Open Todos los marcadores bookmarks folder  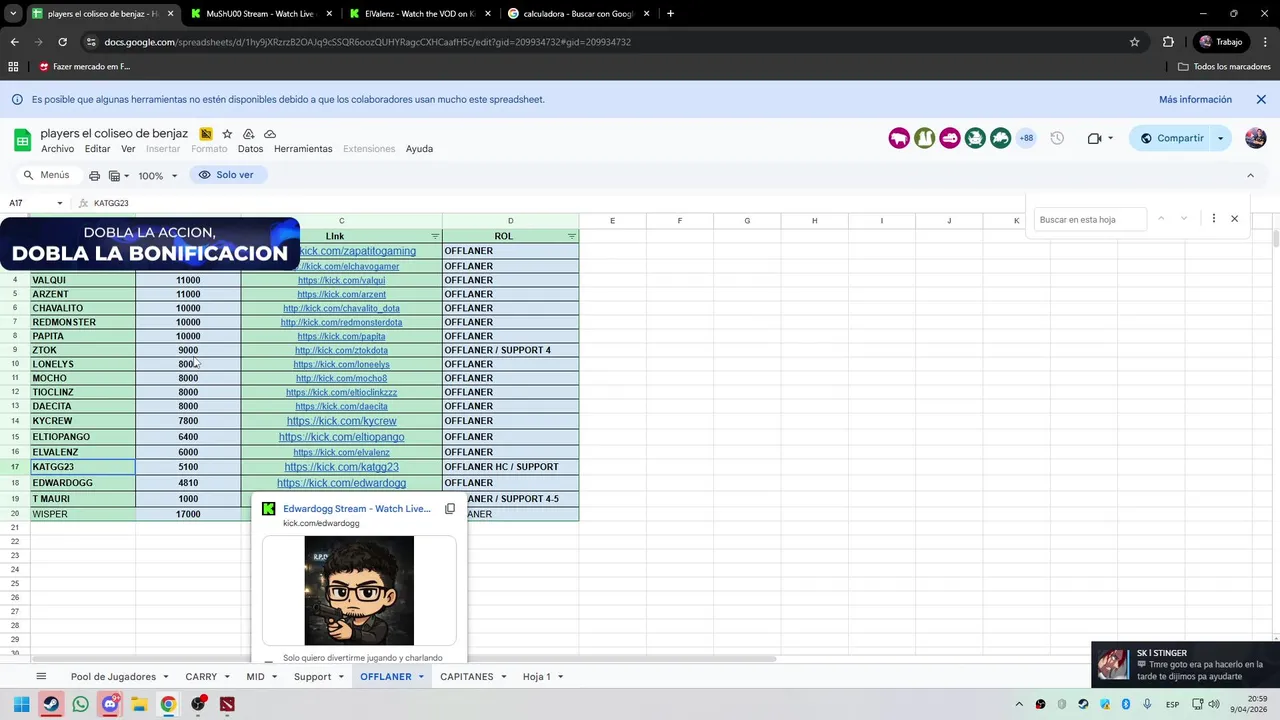click(1224, 67)
